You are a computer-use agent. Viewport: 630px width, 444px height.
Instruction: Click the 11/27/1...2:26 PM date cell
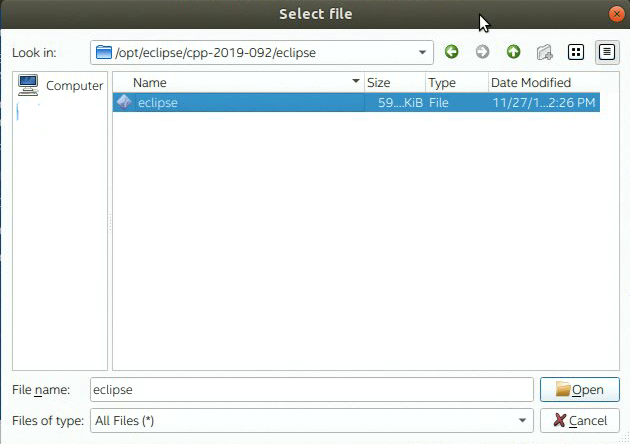coord(544,102)
